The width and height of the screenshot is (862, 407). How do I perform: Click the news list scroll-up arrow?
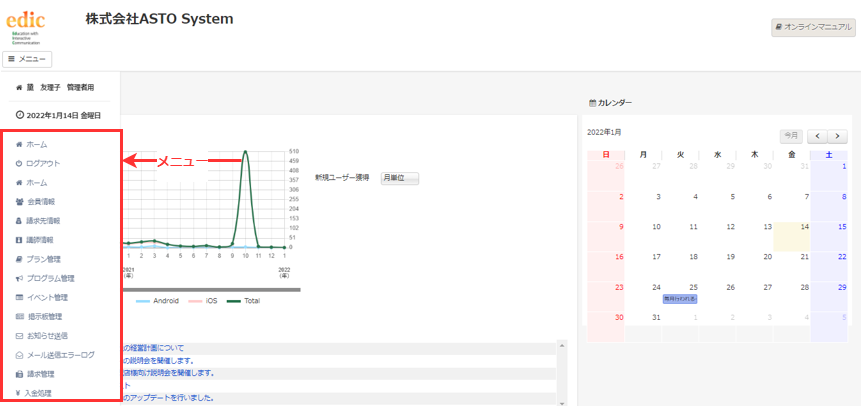point(561,345)
